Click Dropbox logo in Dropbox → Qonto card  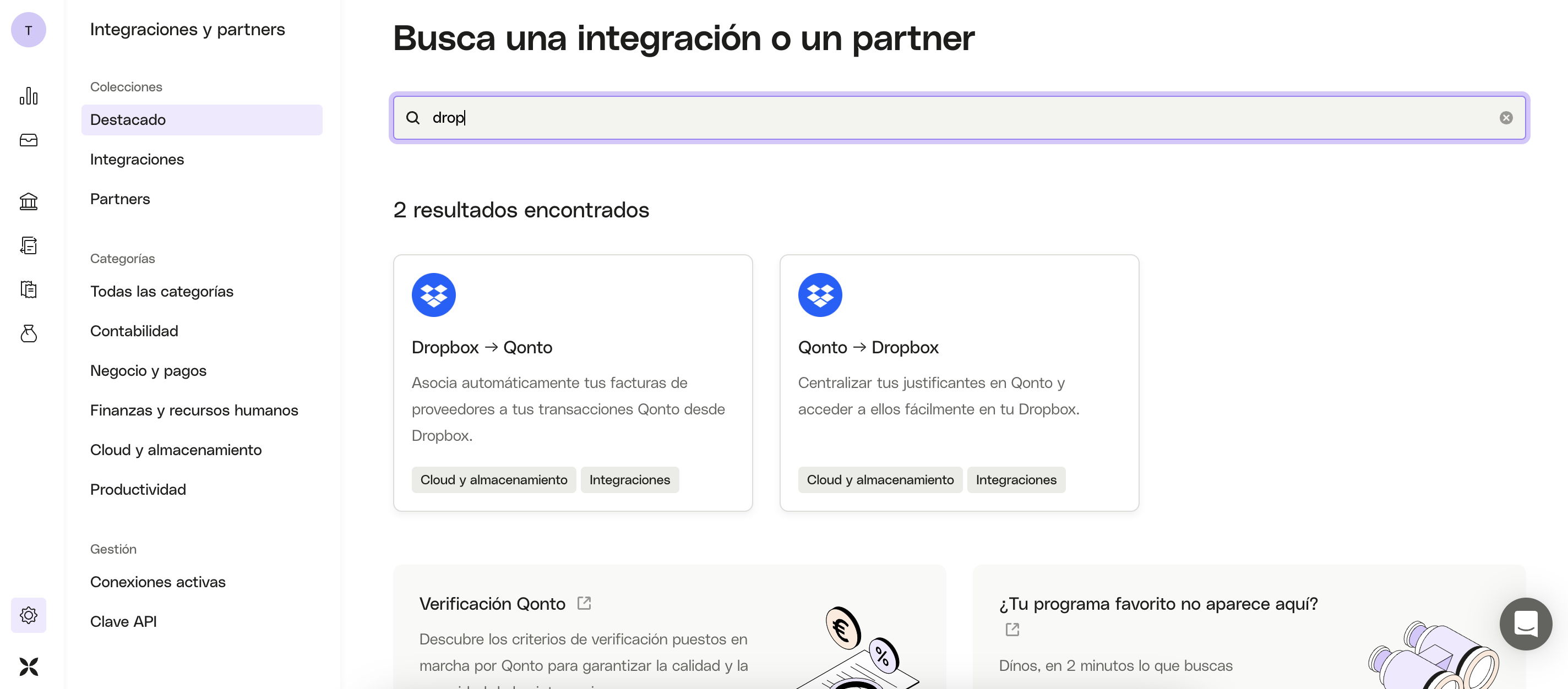click(433, 294)
